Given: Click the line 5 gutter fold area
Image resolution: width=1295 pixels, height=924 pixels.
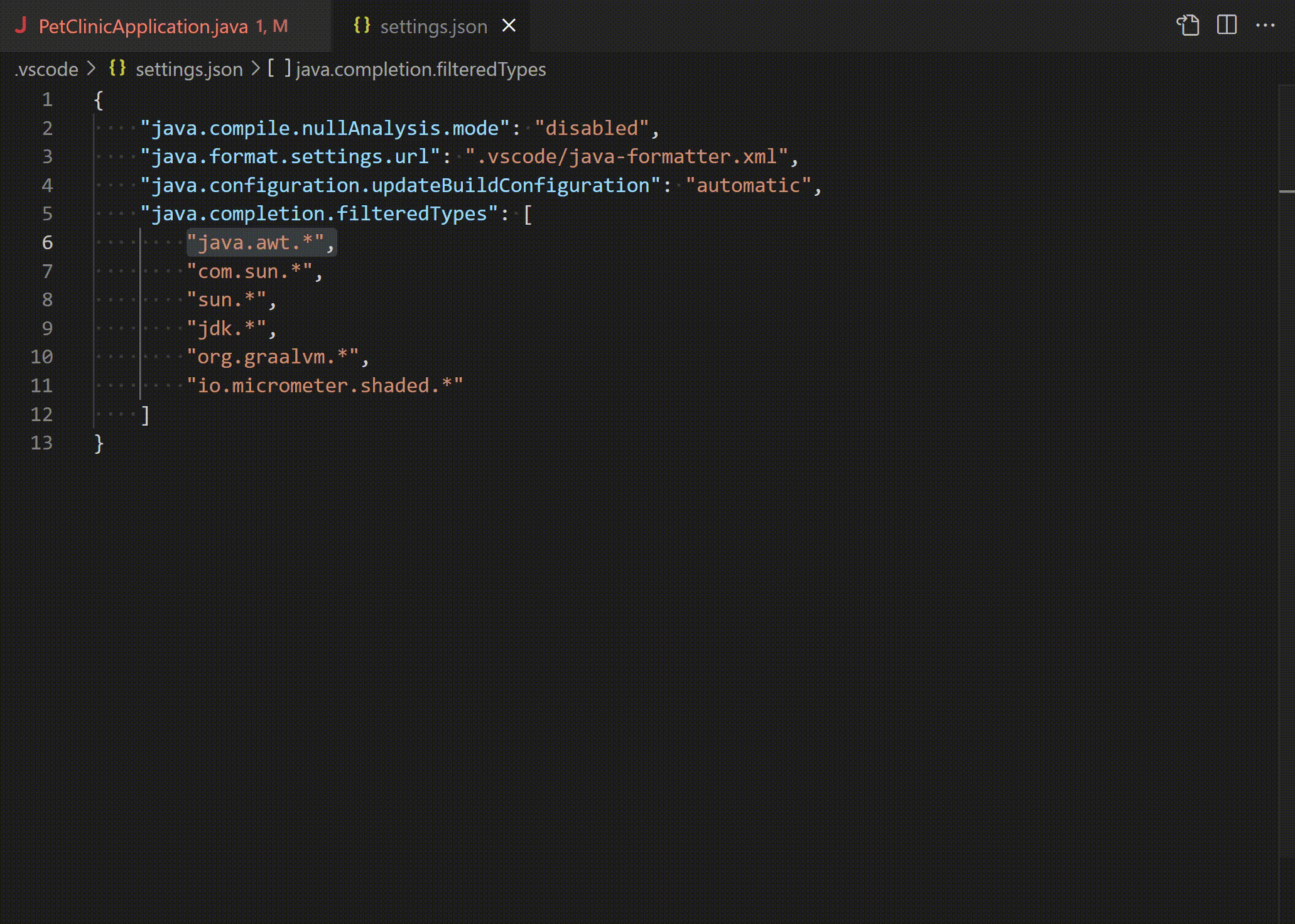Looking at the screenshot, I should tap(78, 214).
